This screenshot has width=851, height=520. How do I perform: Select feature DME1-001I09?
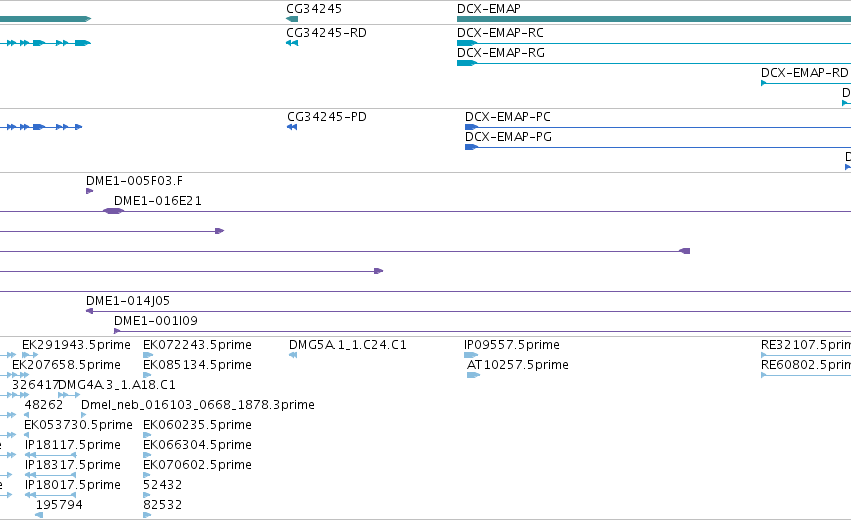(x=156, y=321)
